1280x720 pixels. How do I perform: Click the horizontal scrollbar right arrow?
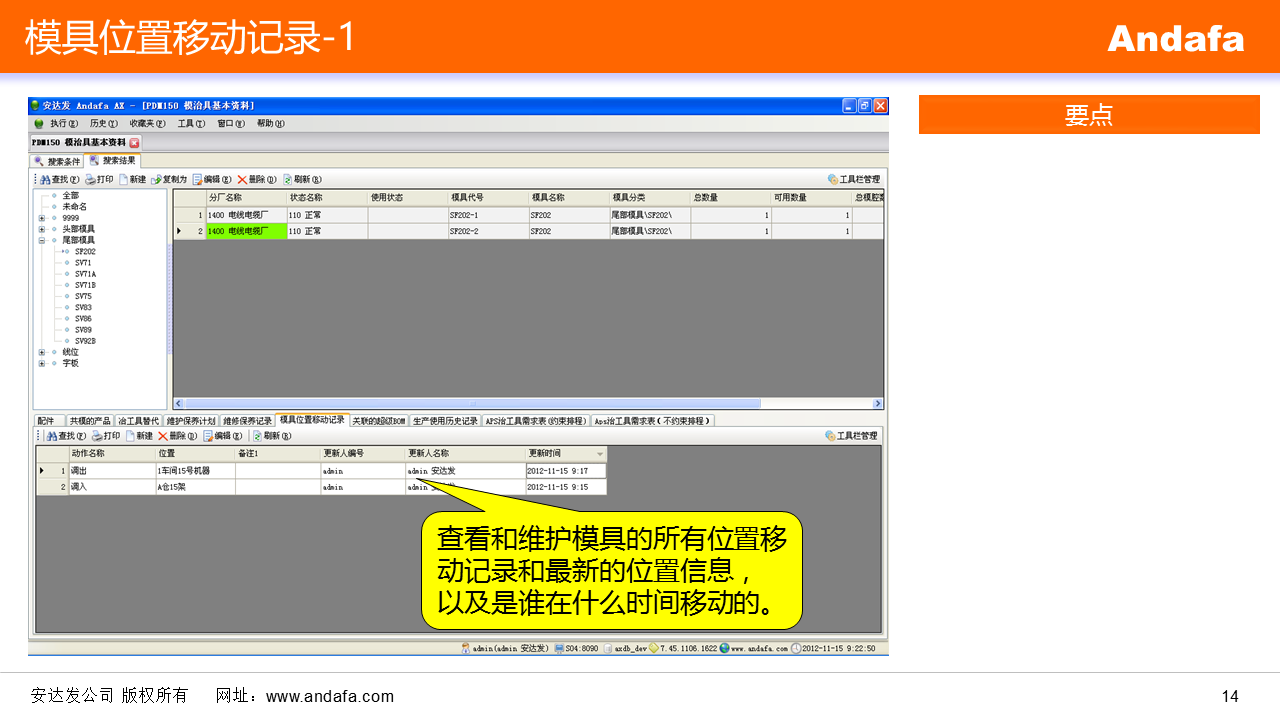point(878,404)
